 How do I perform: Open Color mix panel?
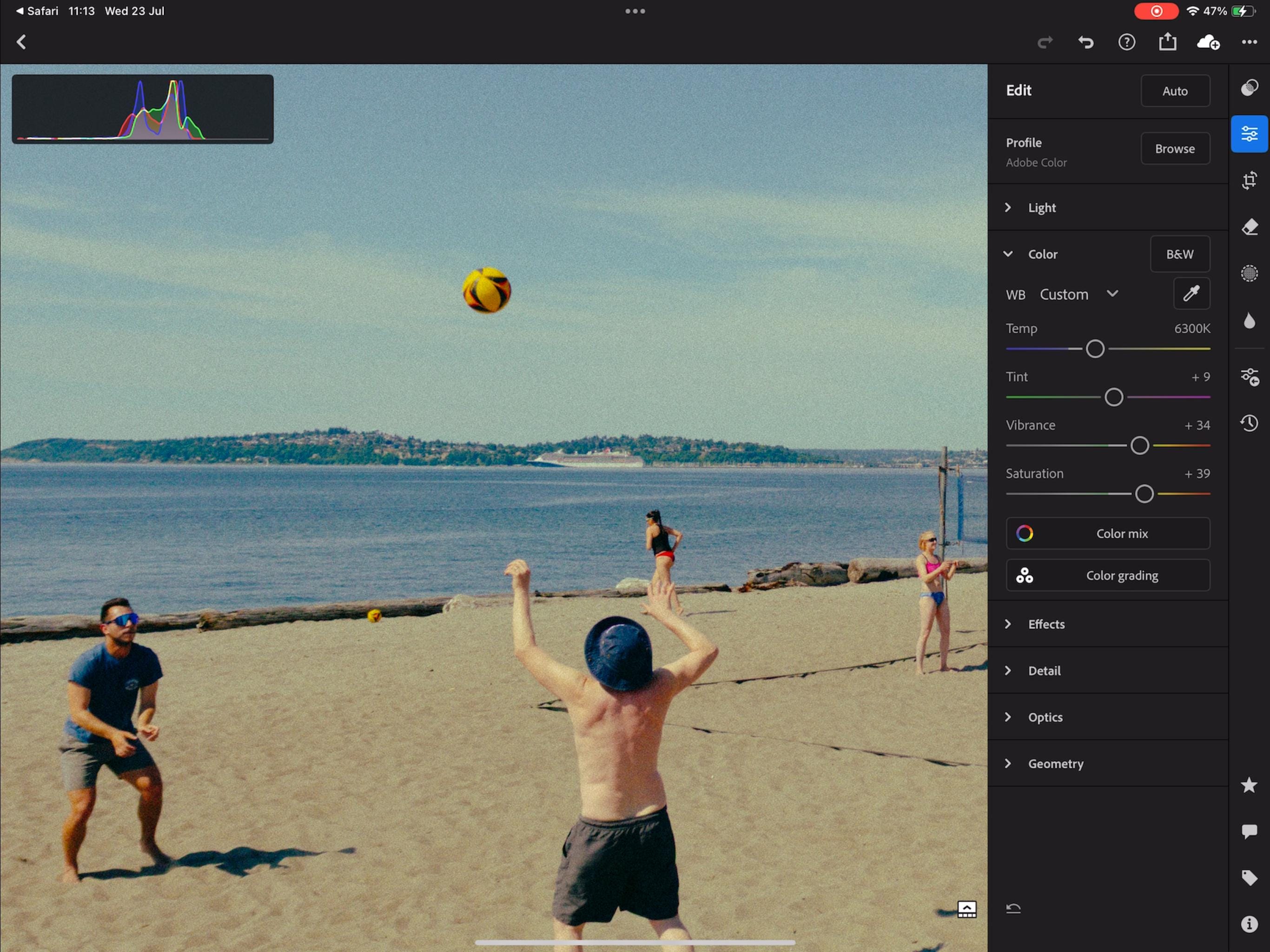coord(1108,534)
